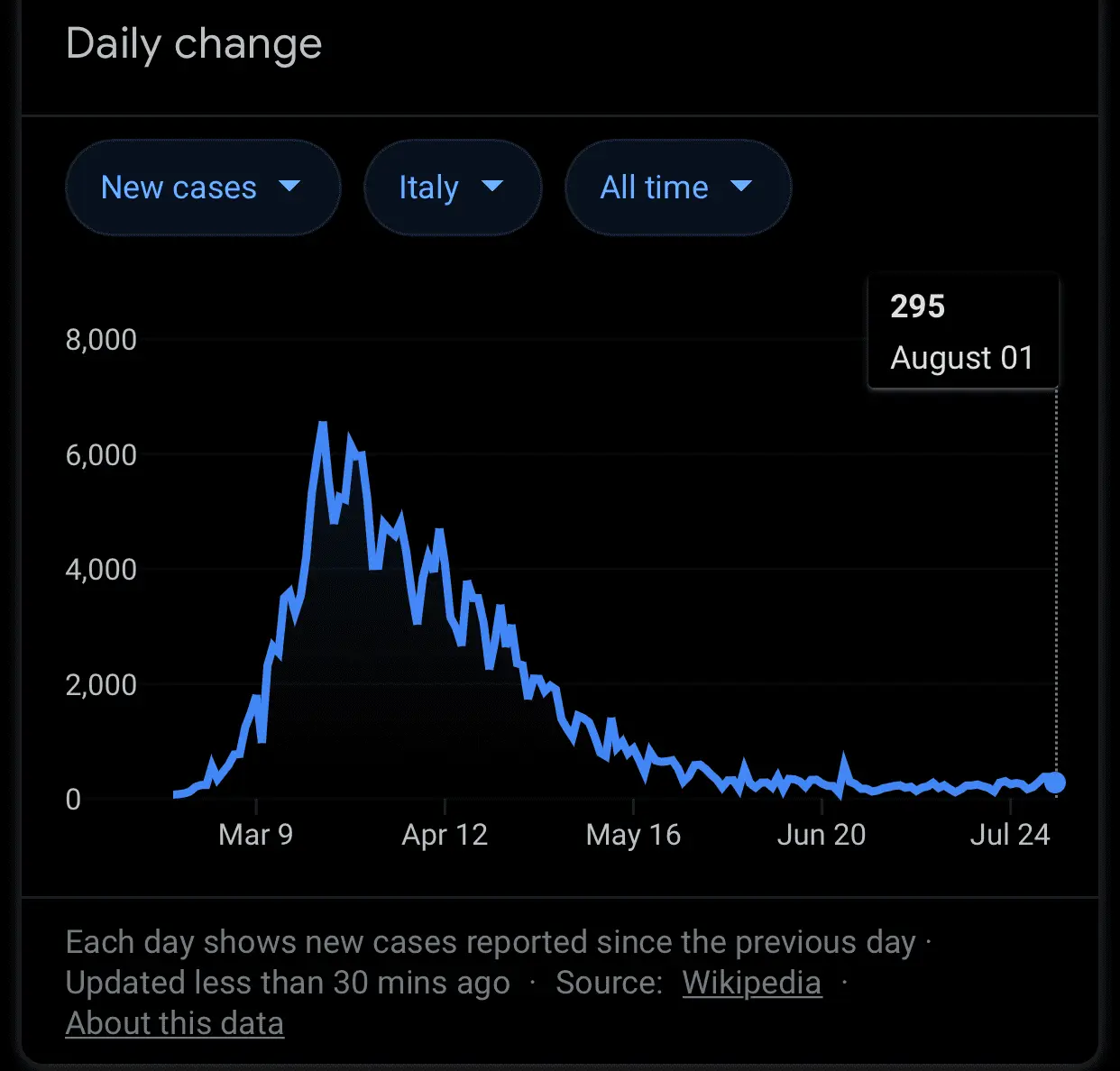Image resolution: width=1120 pixels, height=1071 pixels.
Task: Select the Apr 12 axis label
Action: pyautogui.click(x=445, y=835)
